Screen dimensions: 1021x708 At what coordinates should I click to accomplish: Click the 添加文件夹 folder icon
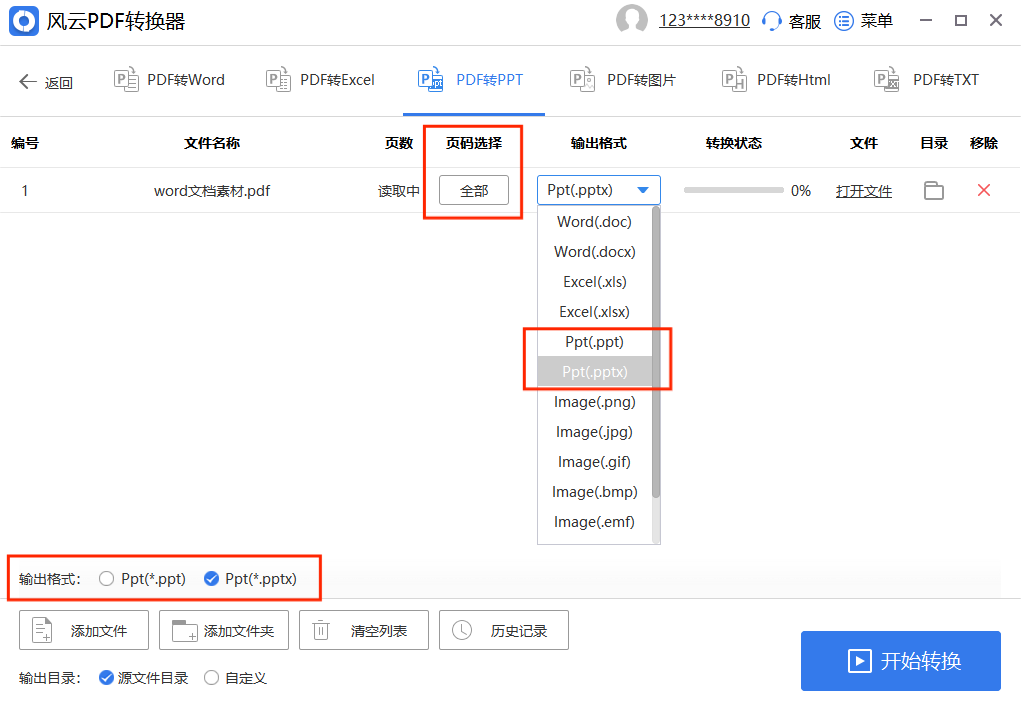pos(184,630)
